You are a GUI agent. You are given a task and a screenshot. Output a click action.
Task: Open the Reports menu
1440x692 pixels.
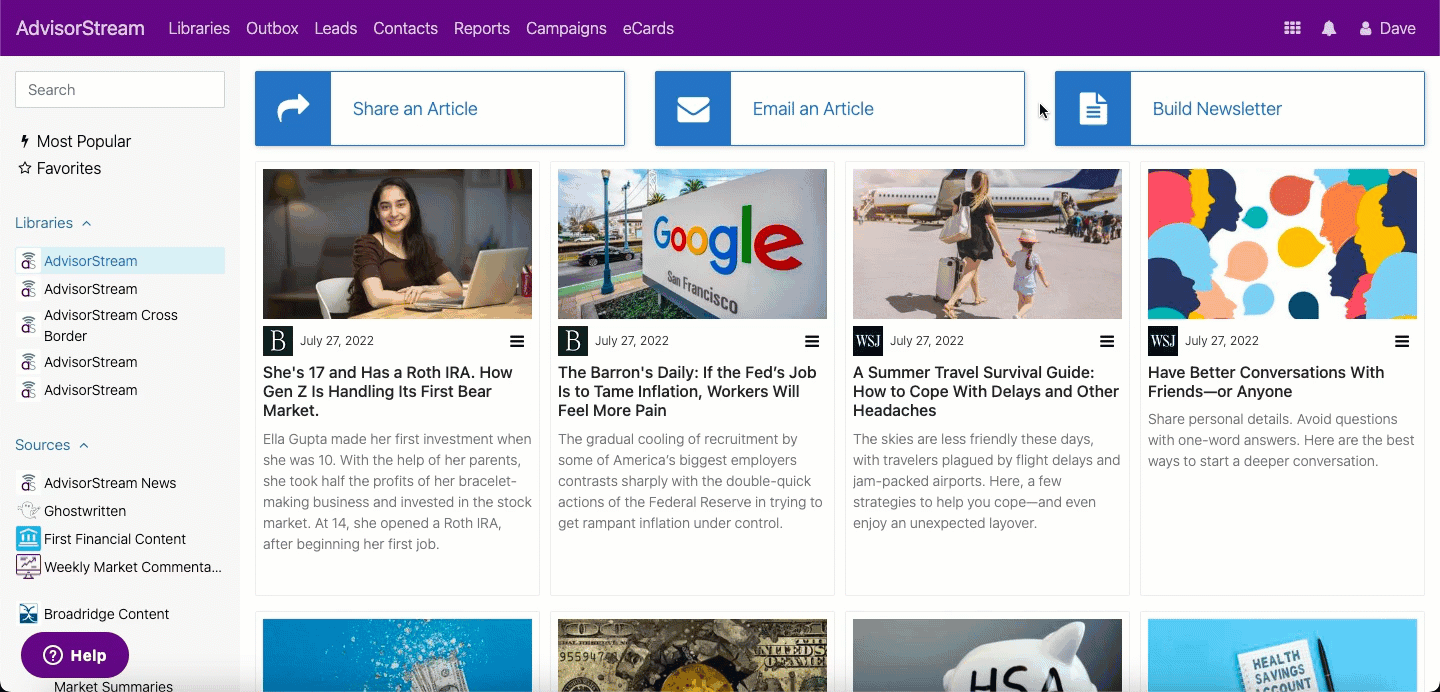tap(482, 28)
